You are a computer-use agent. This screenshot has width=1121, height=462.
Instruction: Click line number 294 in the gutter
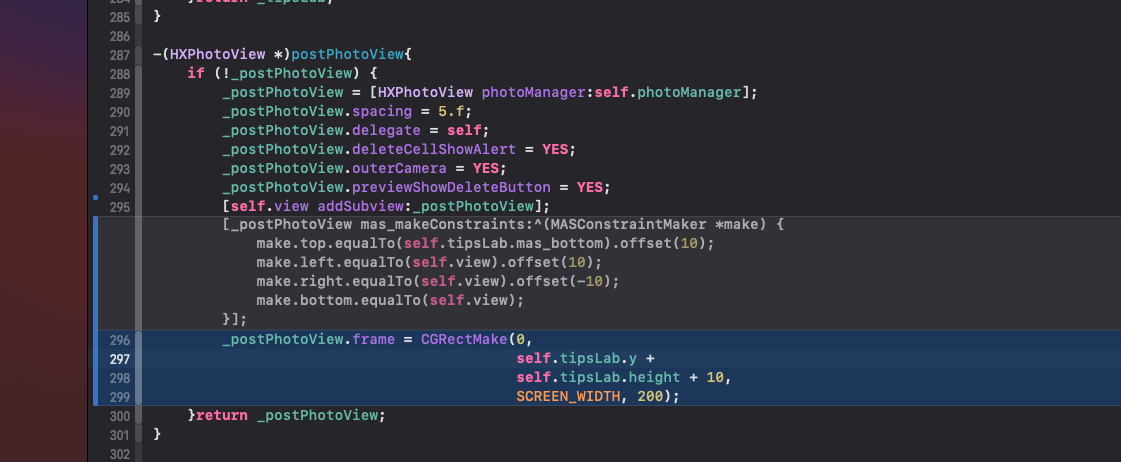click(119, 188)
